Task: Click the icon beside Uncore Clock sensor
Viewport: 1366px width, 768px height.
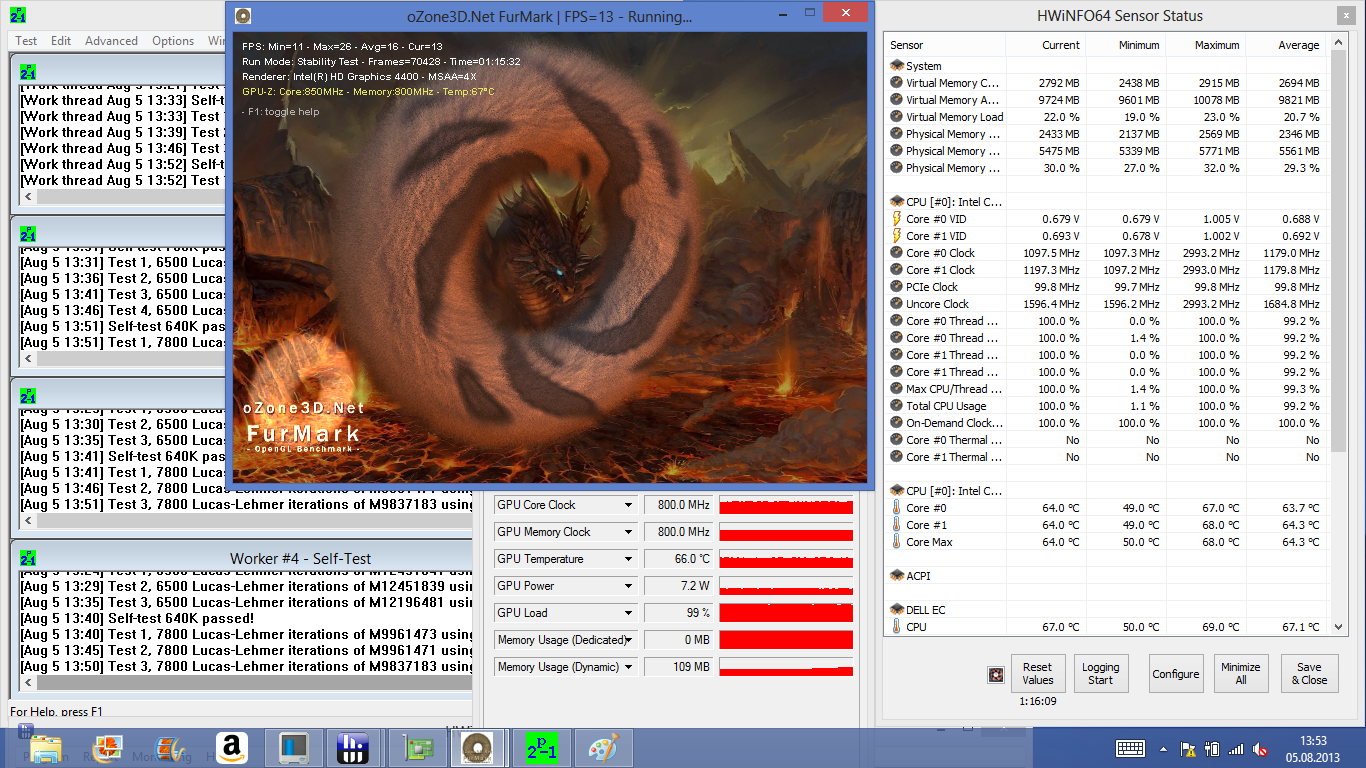Action: (896, 304)
